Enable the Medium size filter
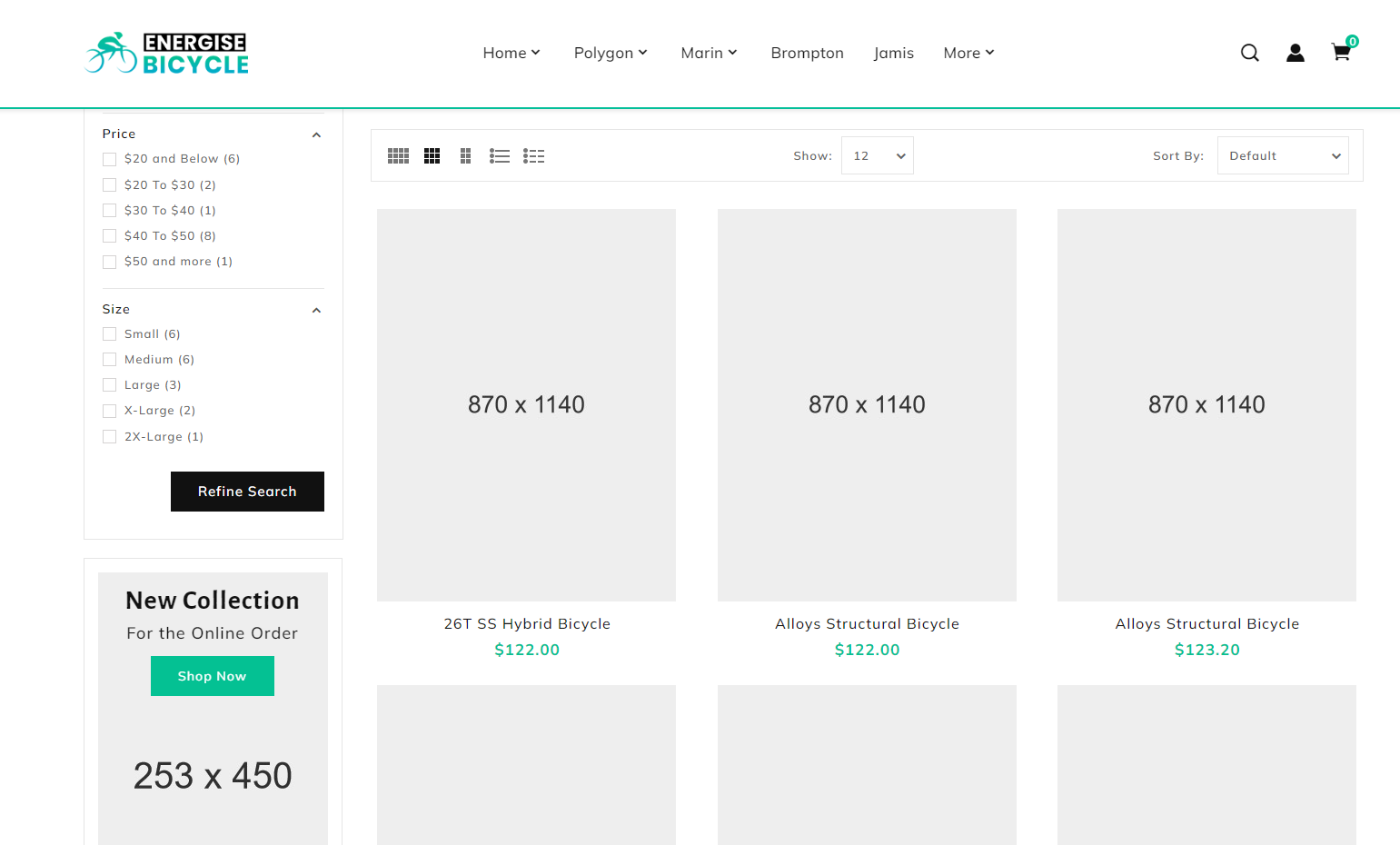This screenshot has height=845, width=1400. 110,360
